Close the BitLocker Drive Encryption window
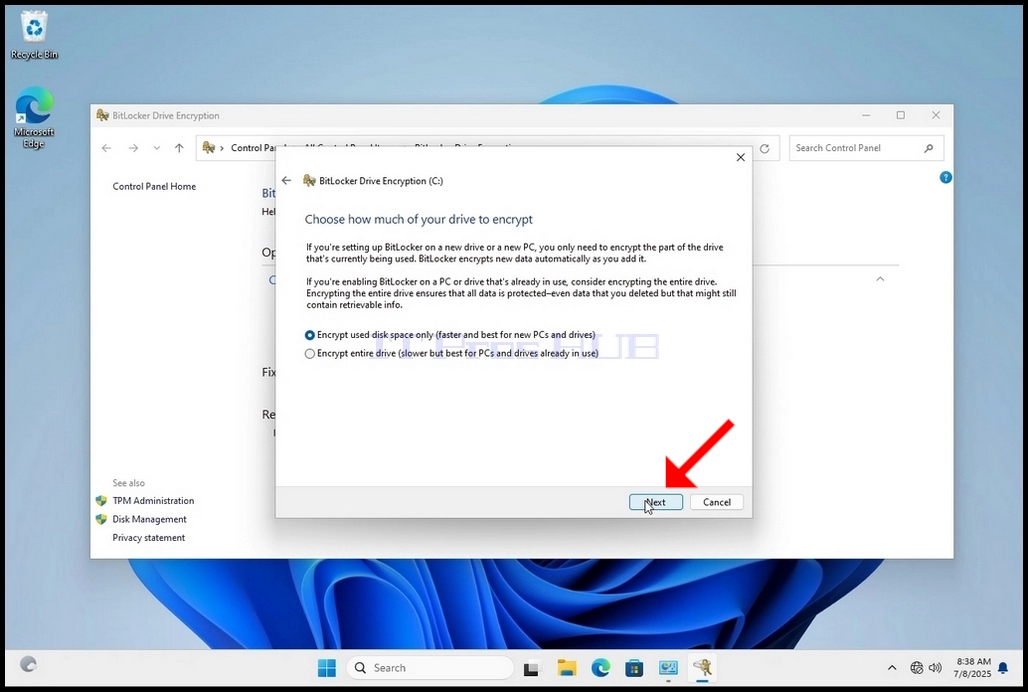Viewport: 1028px width, 692px height. click(936, 115)
